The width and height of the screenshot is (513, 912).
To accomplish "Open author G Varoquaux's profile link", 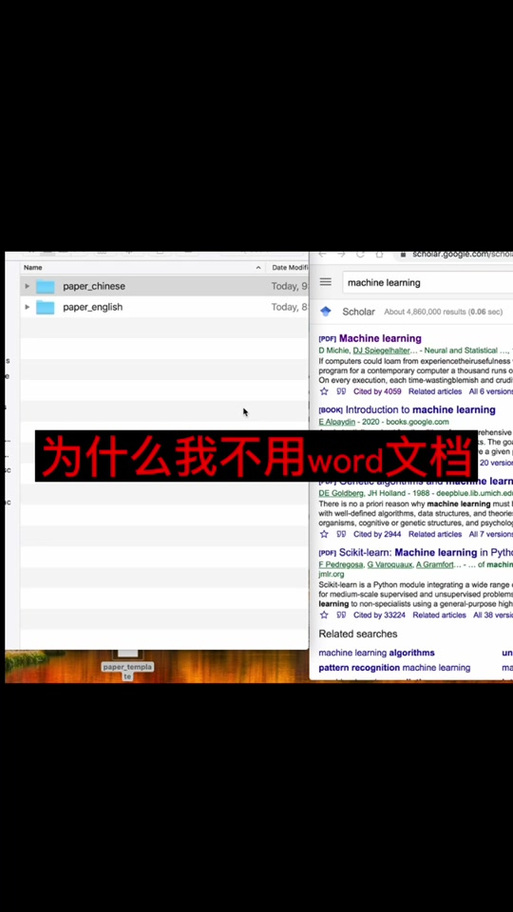I will coord(389,565).
